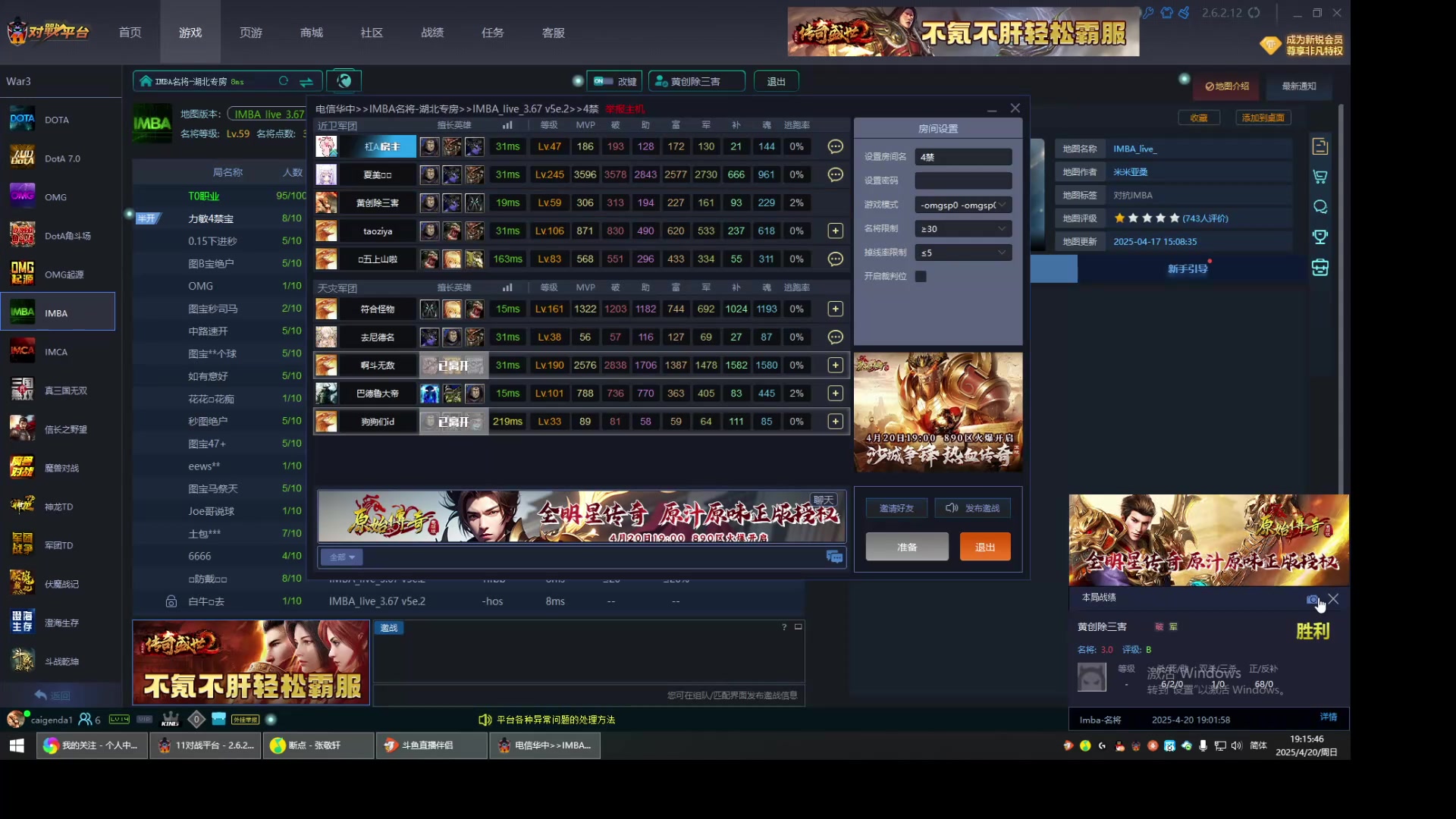The image size is (1456, 819).
Task: Add player 巴德鲁大帝 with plus icon
Action: 835,393
